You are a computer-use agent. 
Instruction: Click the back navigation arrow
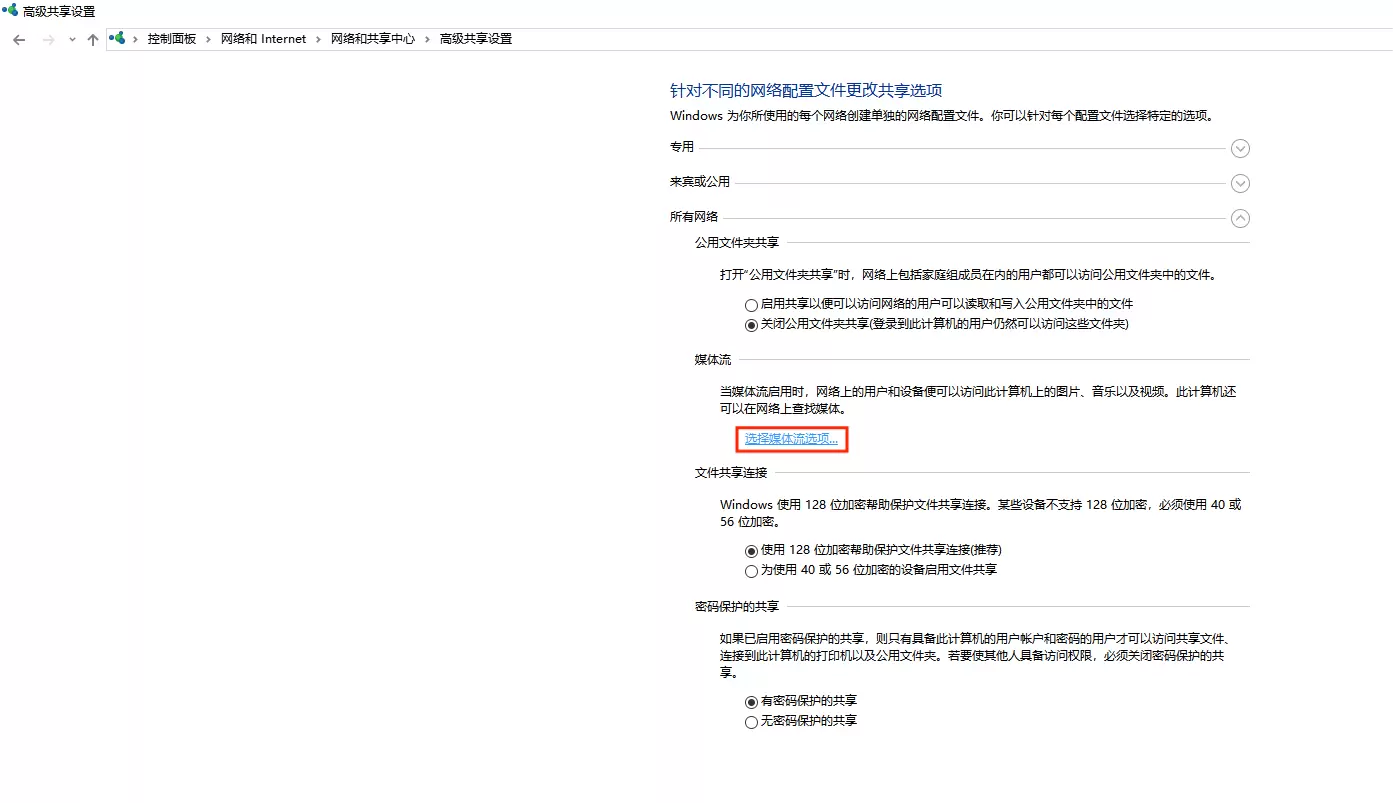[19, 39]
